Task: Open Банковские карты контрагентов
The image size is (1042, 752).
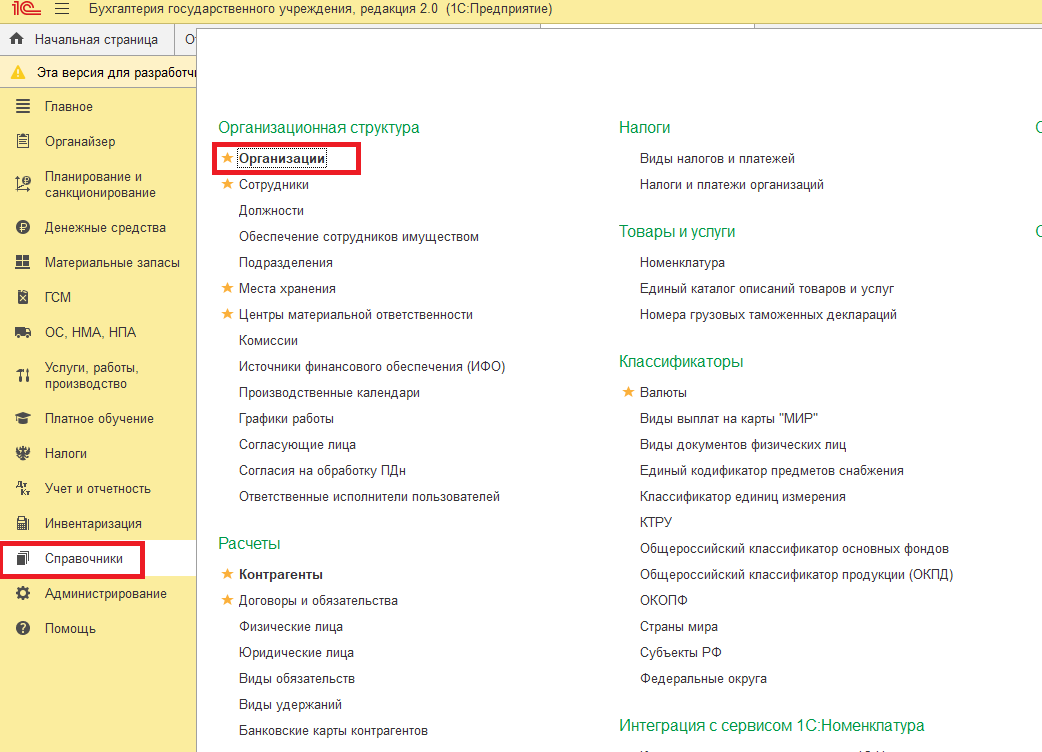Action: (x=334, y=730)
